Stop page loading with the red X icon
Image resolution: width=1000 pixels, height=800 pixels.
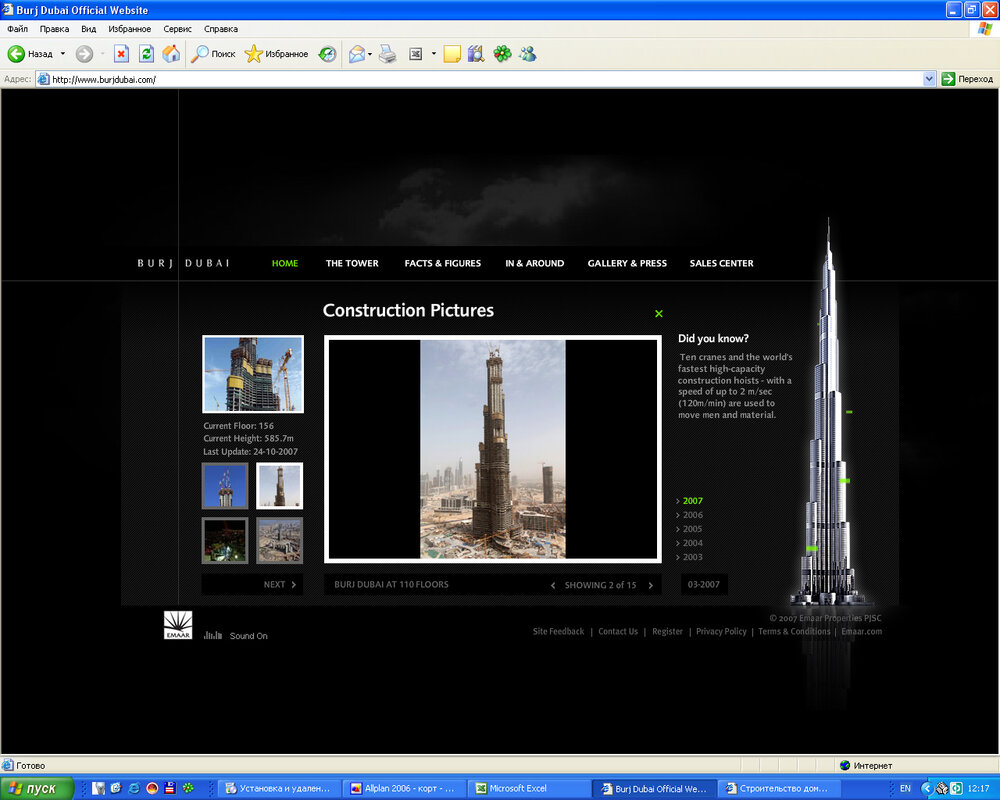[121, 54]
